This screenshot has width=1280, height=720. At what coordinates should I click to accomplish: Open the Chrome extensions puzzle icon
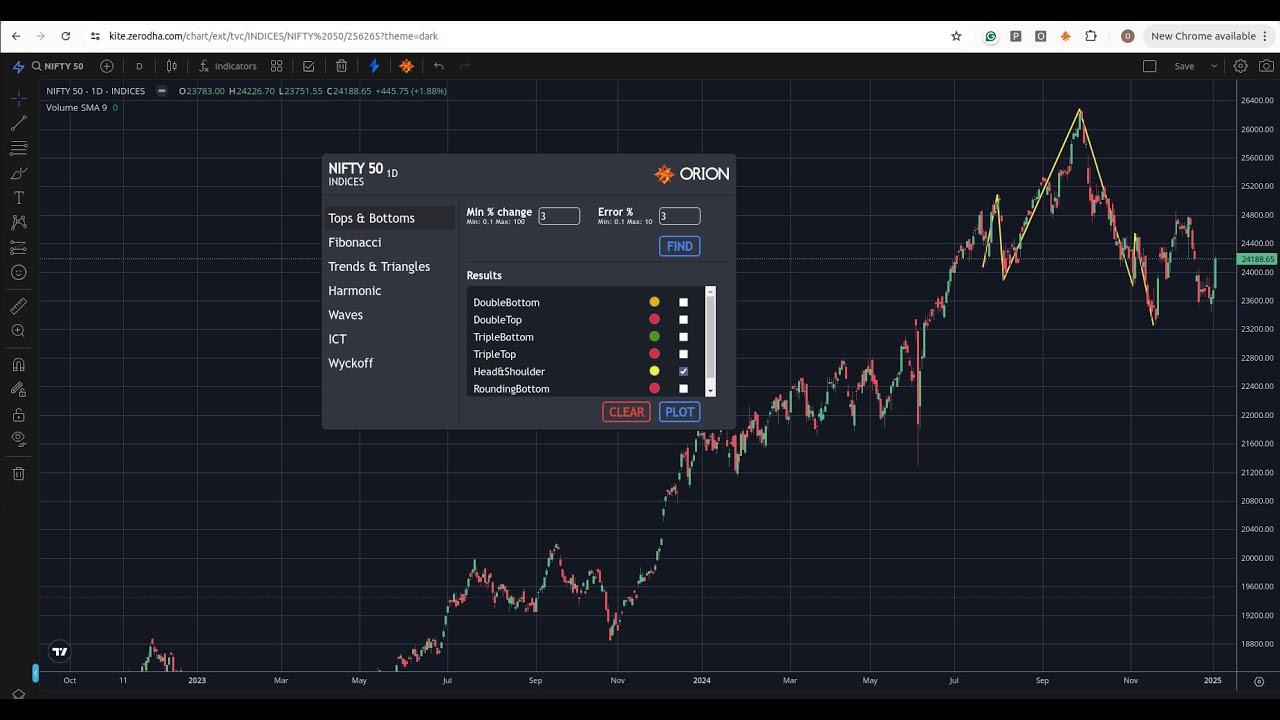(x=1091, y=36)
